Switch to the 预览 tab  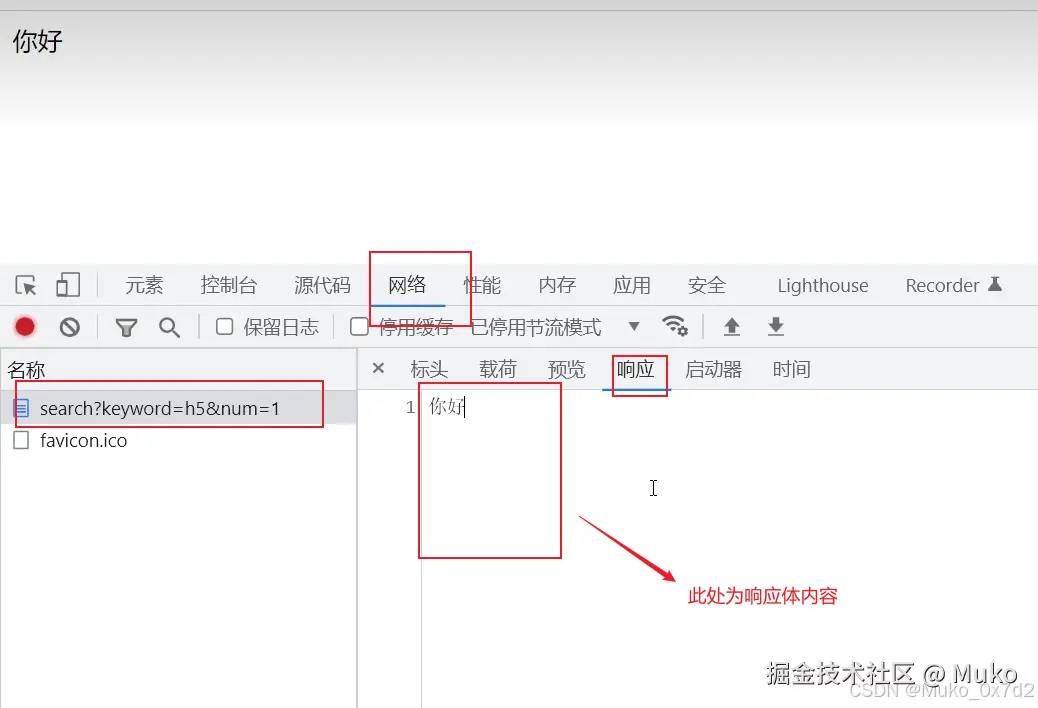tap(567, 369)
